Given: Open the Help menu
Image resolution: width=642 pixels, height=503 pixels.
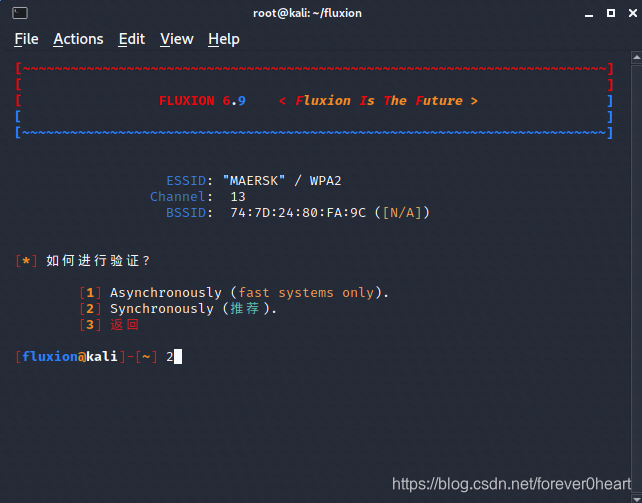Looking at the screenshot, I should 224,39.
